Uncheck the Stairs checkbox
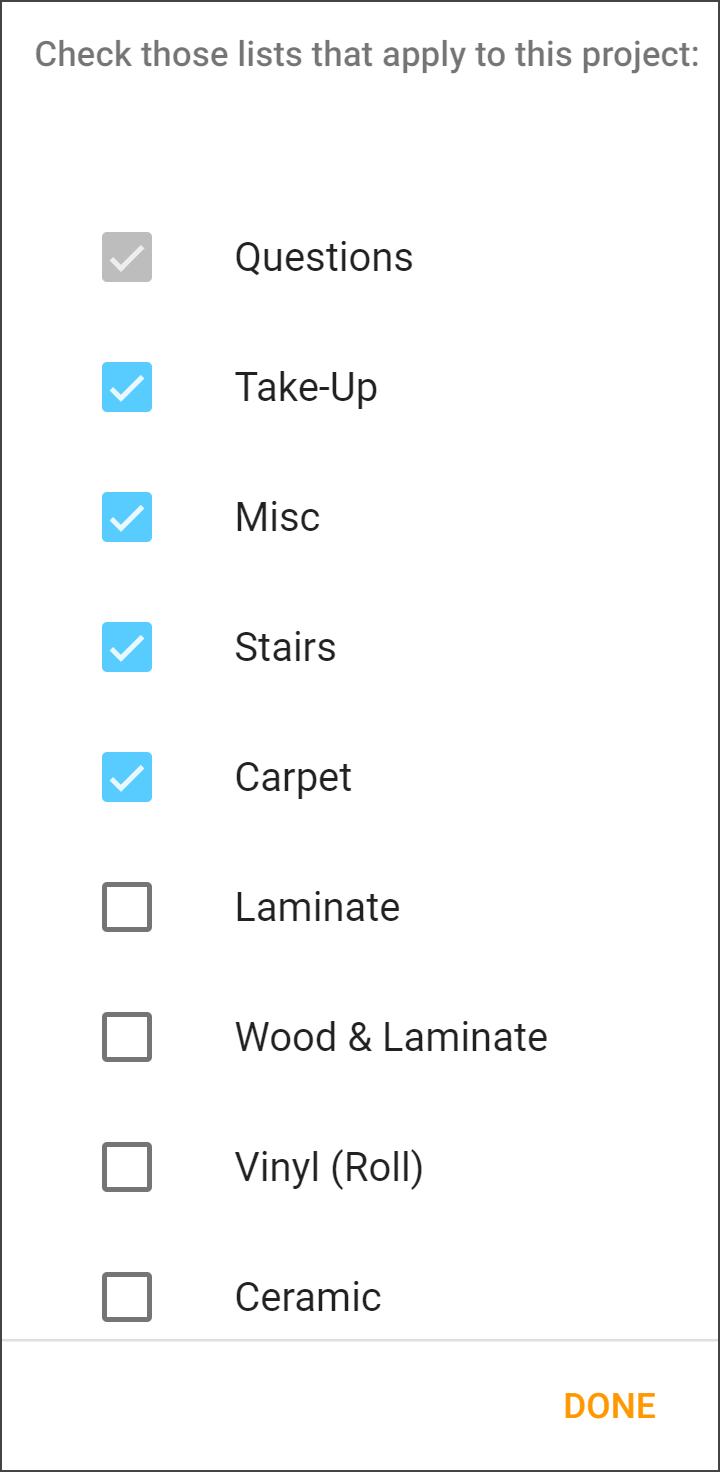Viewport: 720px width, 1472px height. (x=126, y=647)
